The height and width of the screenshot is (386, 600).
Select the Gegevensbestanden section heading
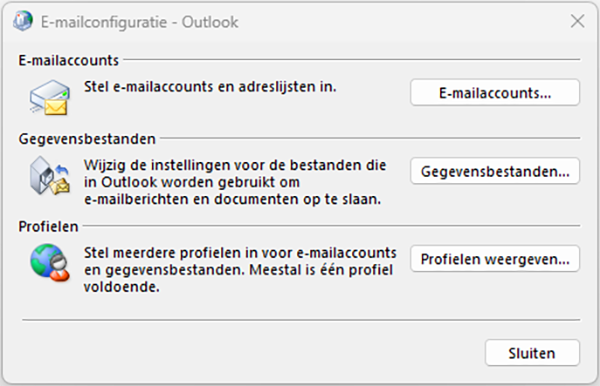point(87,139)
